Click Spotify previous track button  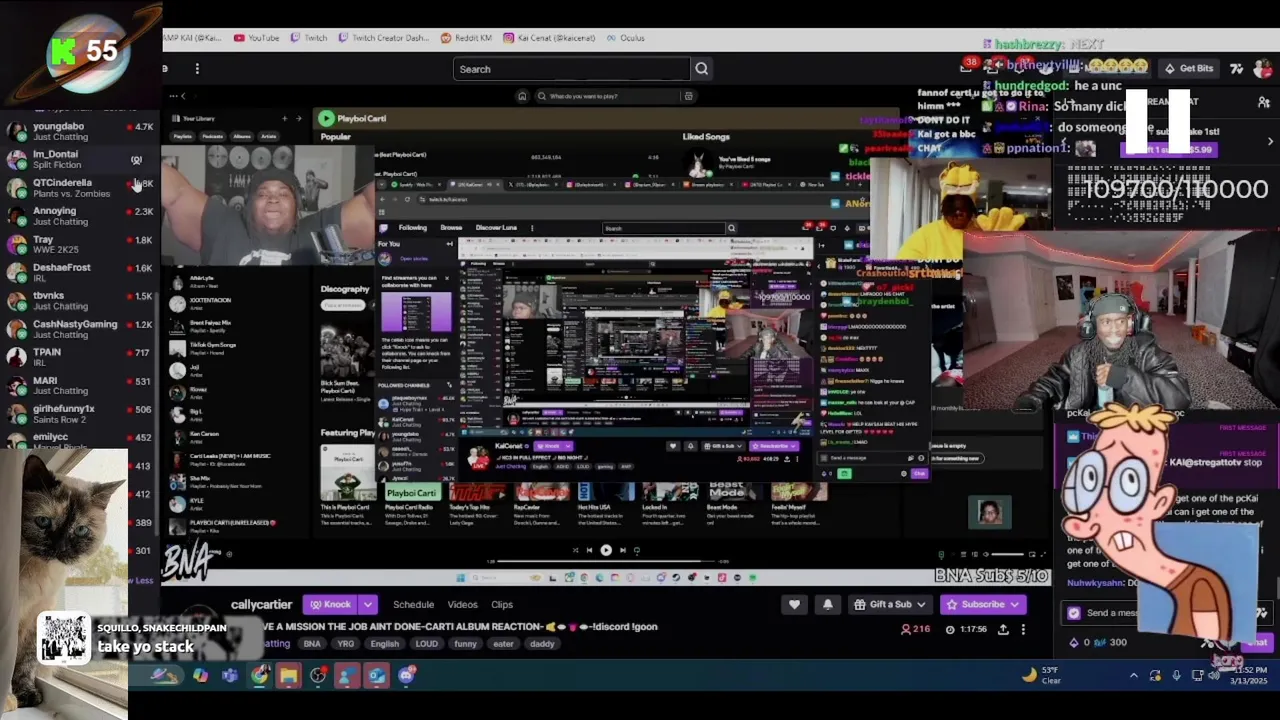click(589, 550)
